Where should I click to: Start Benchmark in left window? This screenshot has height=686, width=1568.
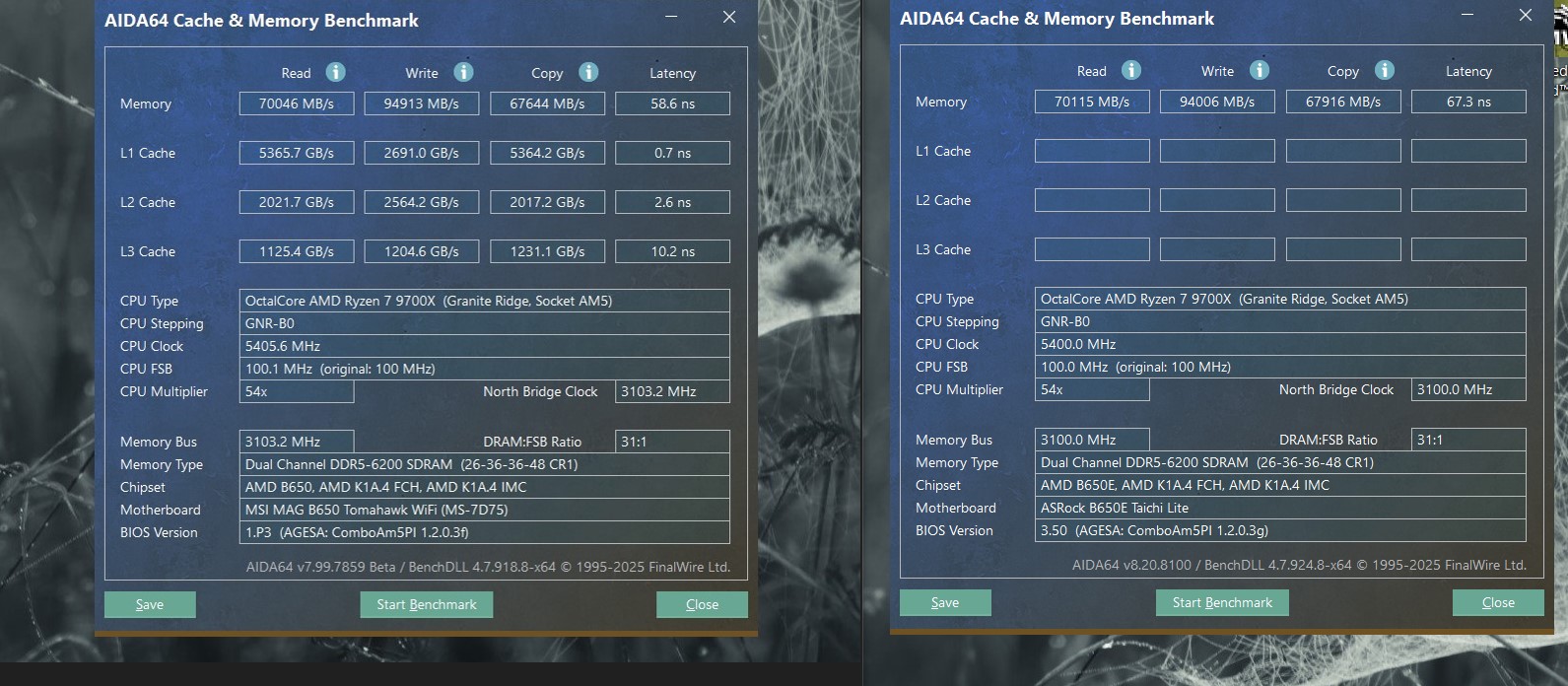(427, 604)
